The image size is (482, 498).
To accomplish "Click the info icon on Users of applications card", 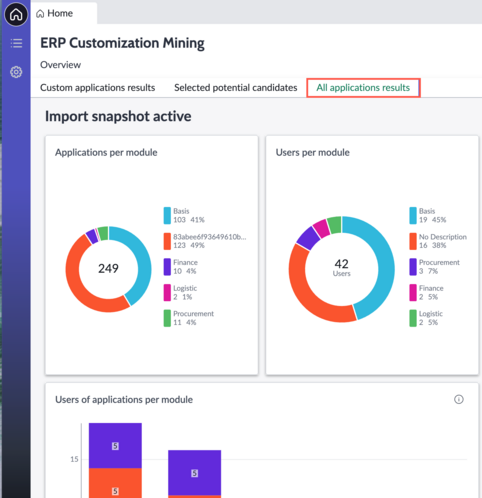I will (x=459, y=399).
